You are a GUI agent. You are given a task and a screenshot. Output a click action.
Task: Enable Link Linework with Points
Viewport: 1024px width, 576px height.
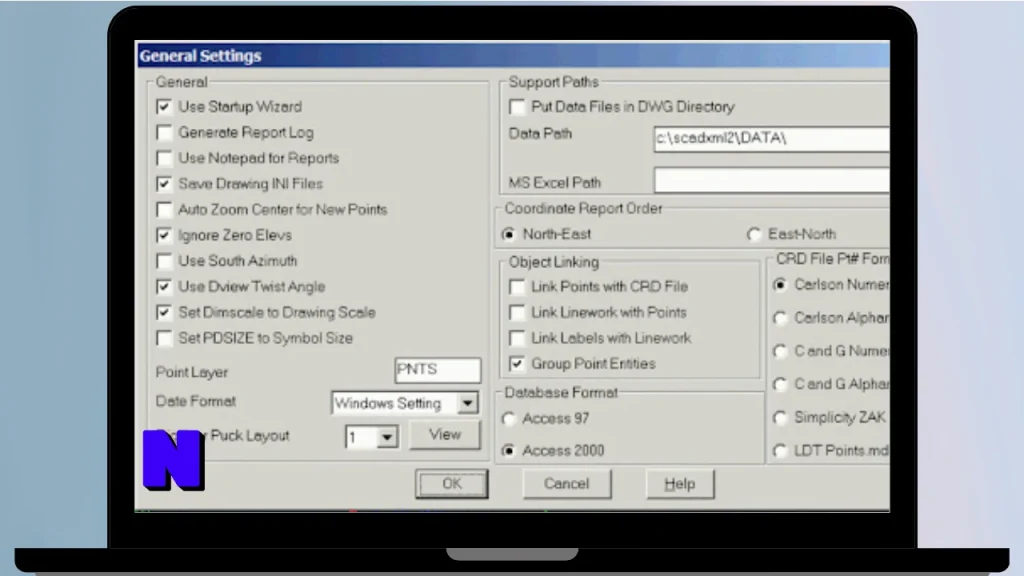tap(517, 313)
